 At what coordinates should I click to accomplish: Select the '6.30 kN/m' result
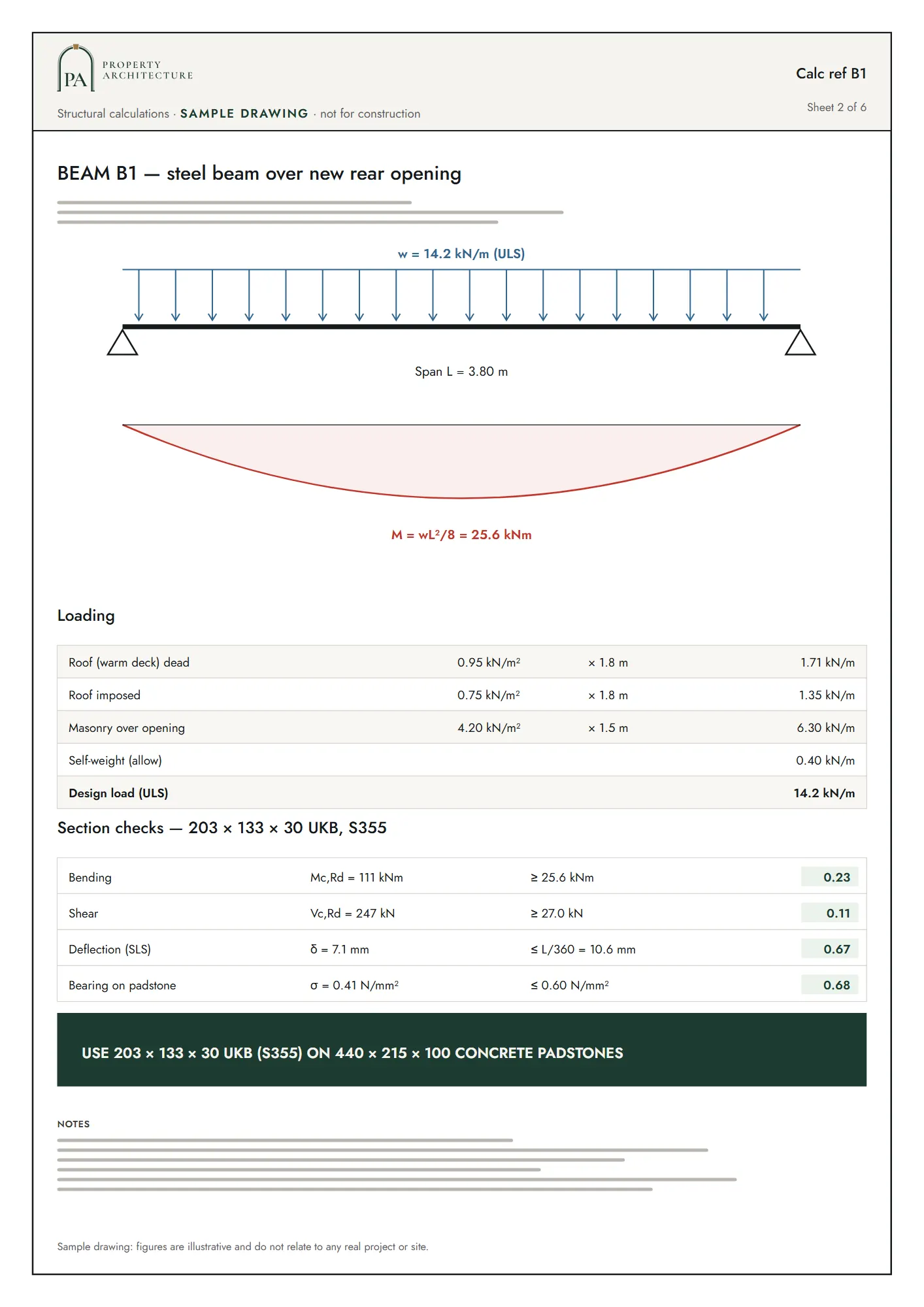coord(826,728)
